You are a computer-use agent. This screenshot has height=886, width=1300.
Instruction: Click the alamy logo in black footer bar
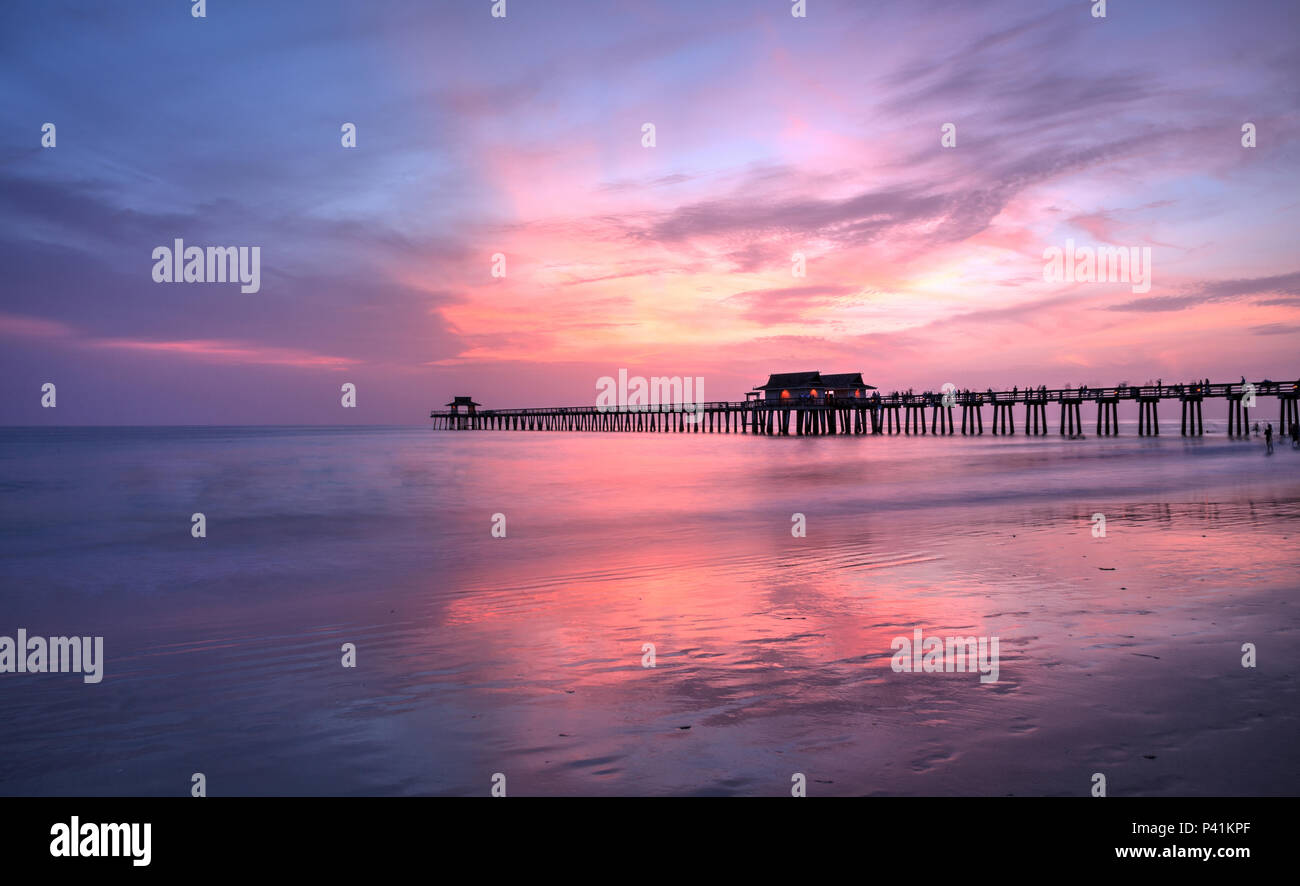coord(101,840)
